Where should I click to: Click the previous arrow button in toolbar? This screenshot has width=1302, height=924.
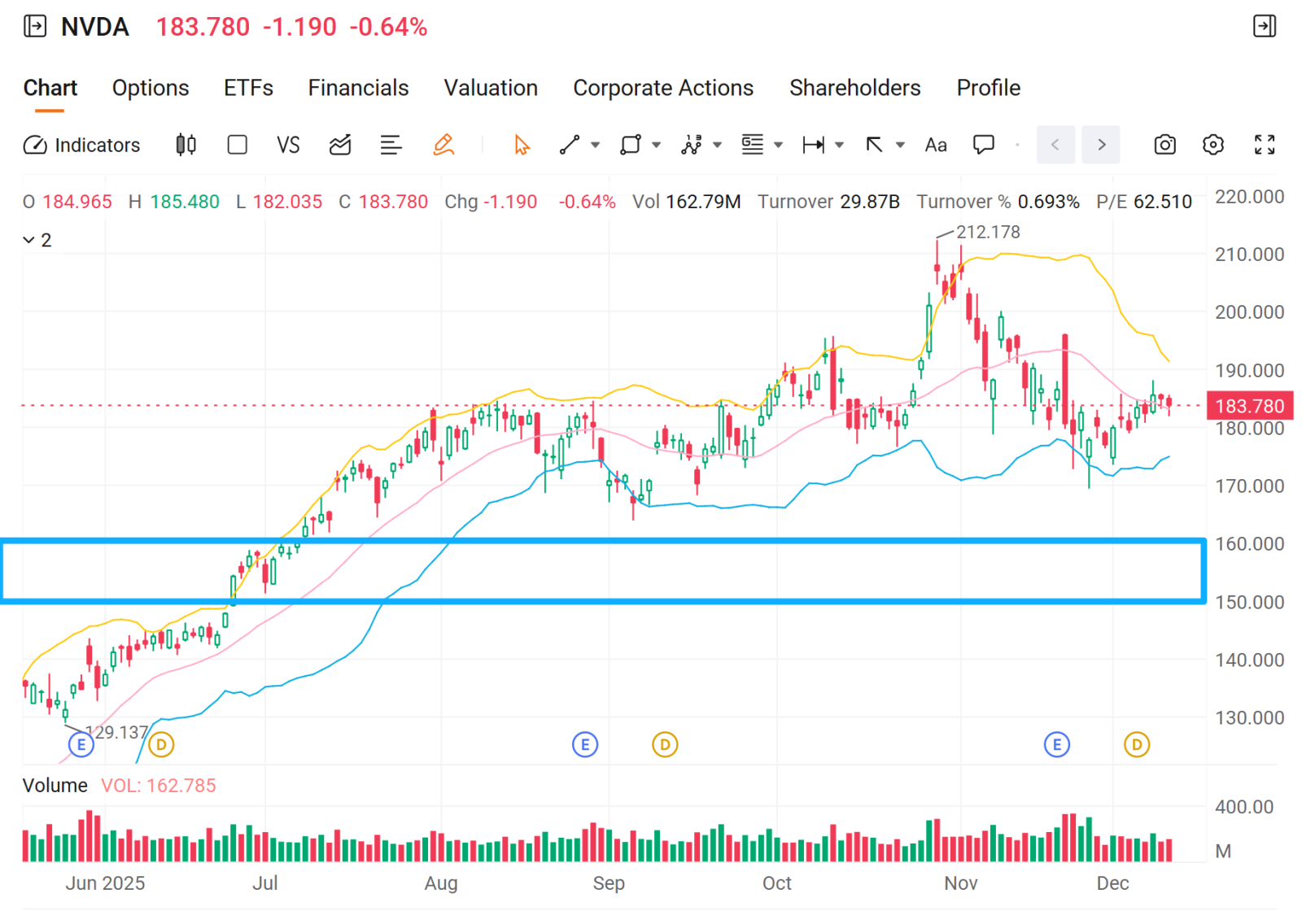(1055, 145)
